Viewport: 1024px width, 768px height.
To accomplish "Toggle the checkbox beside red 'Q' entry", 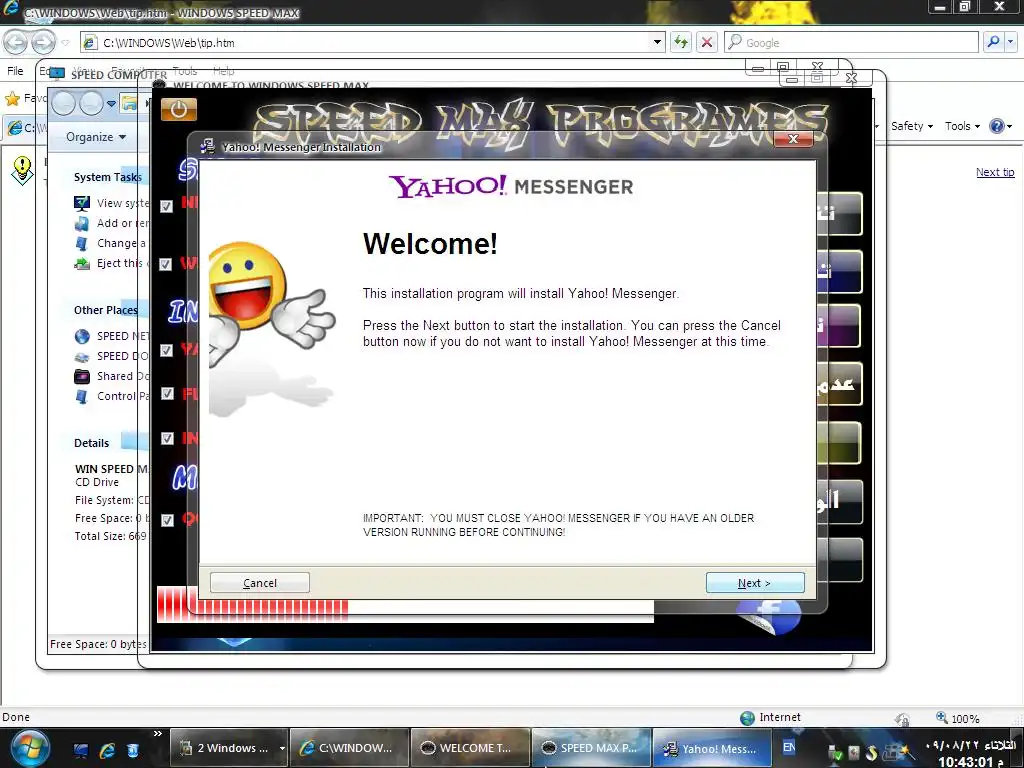I will (x=167, y=520).
